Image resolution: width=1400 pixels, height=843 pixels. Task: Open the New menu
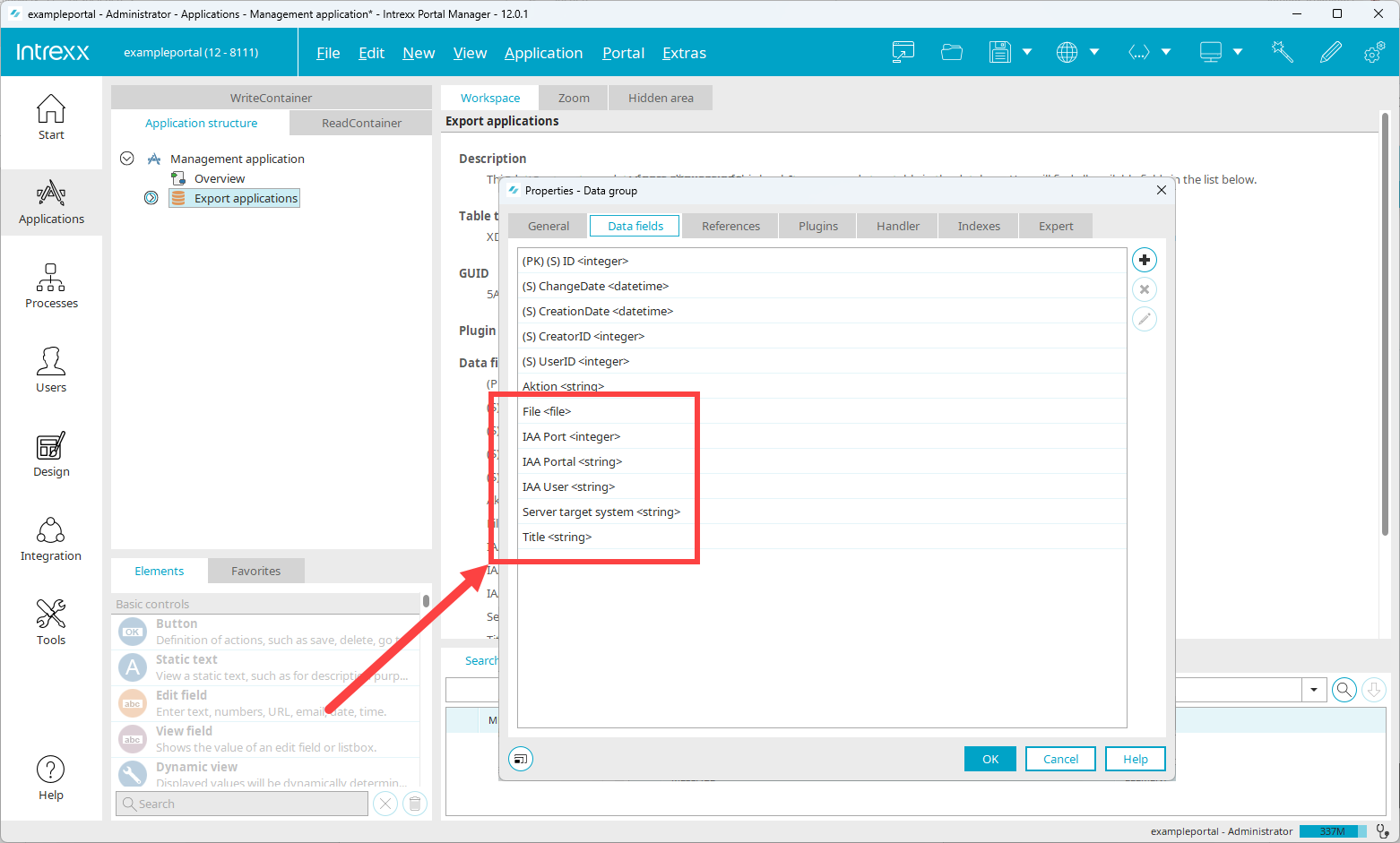click(419, 53)
